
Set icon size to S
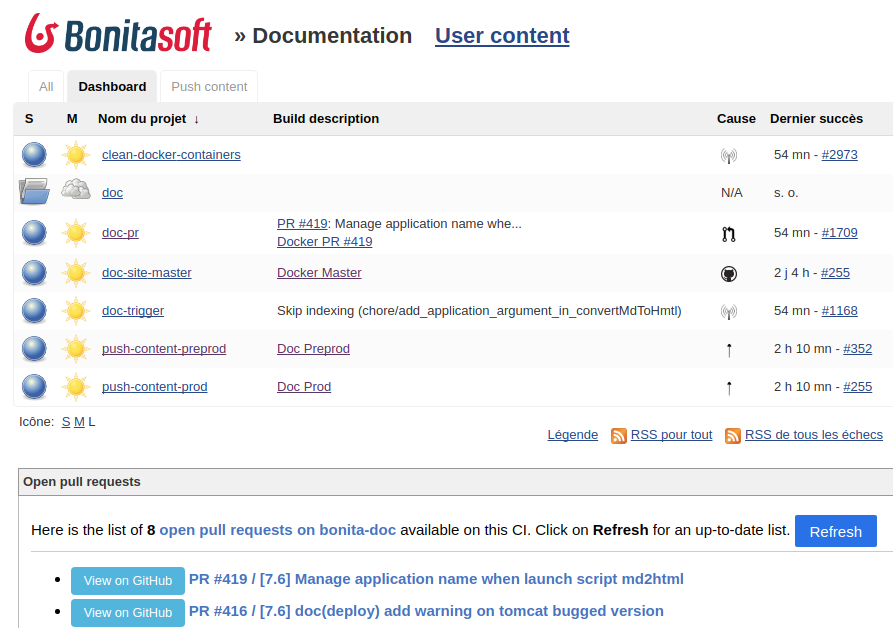point(66,422)
